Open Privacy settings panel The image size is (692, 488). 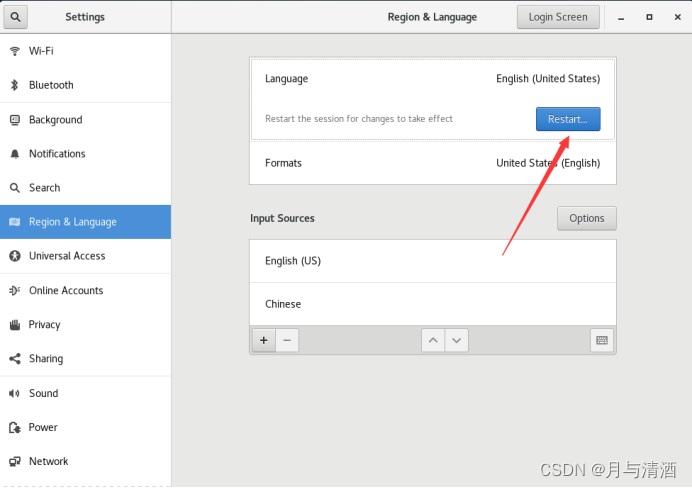coord(86,325)
